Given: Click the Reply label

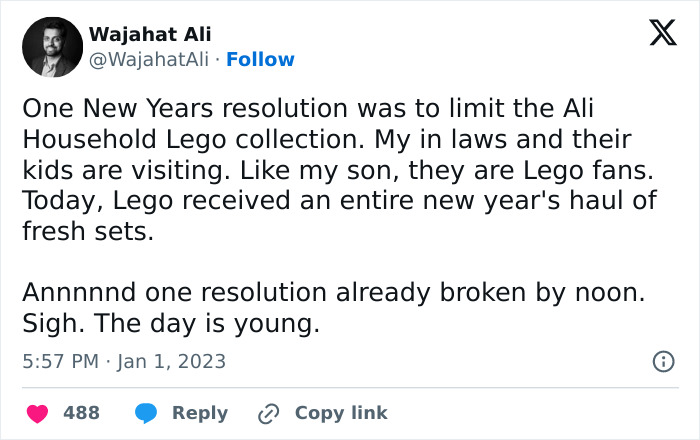Looking at the screenshot, I should point(200,413).
